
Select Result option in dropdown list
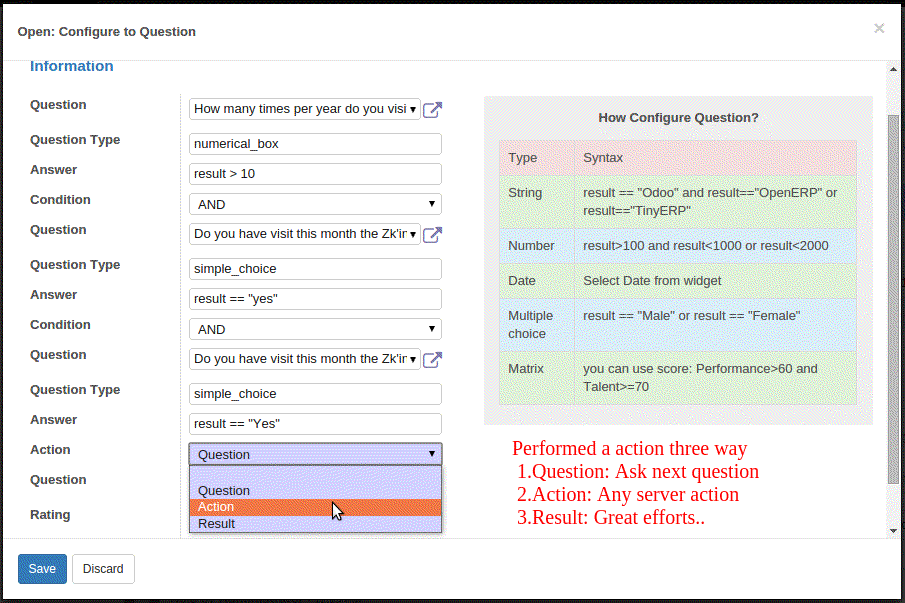click(315, 523)
